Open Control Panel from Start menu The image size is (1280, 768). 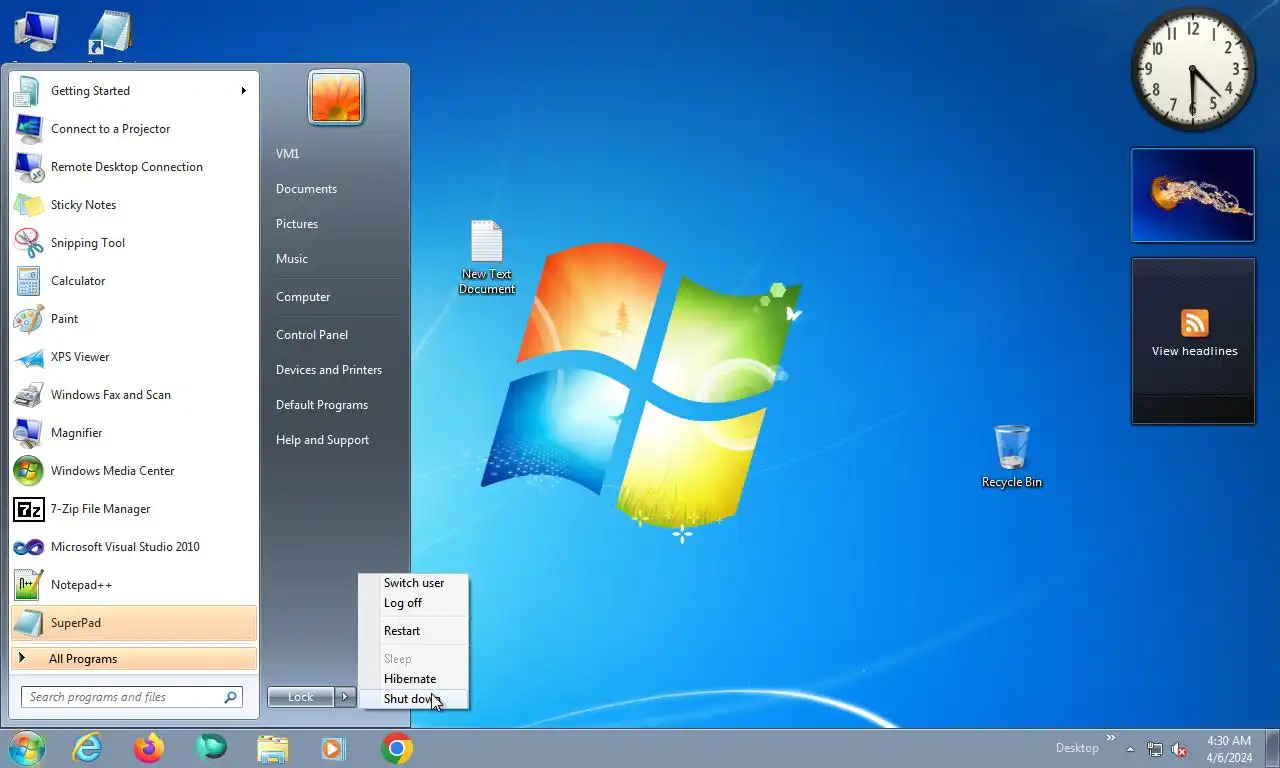pyautogui.click(x=312, y=335)
